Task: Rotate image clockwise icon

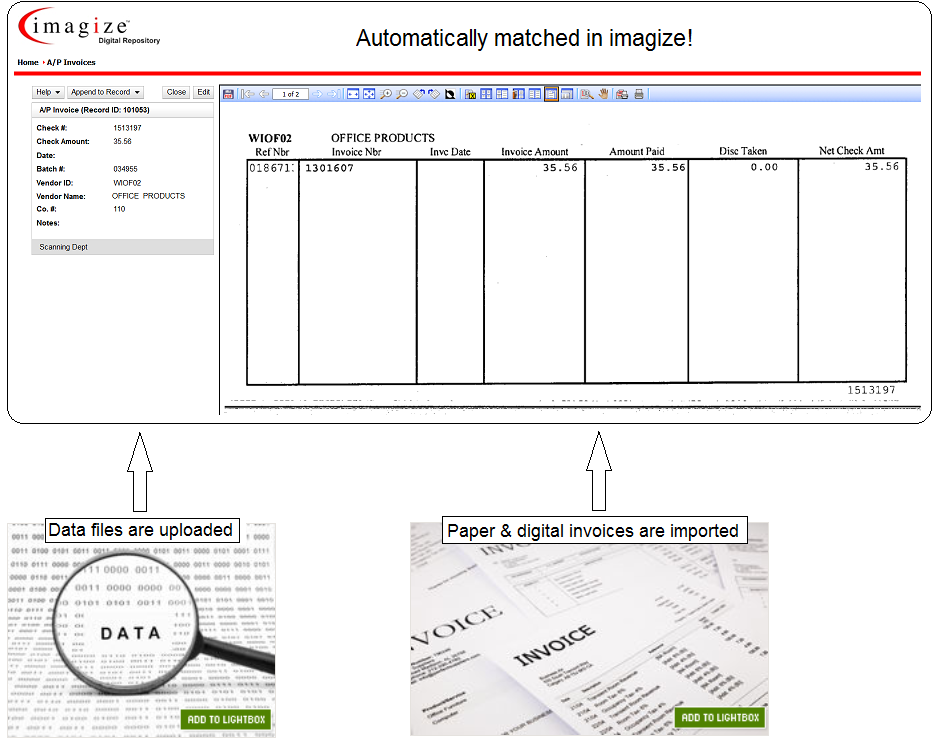Action: (x=434, y=94)
